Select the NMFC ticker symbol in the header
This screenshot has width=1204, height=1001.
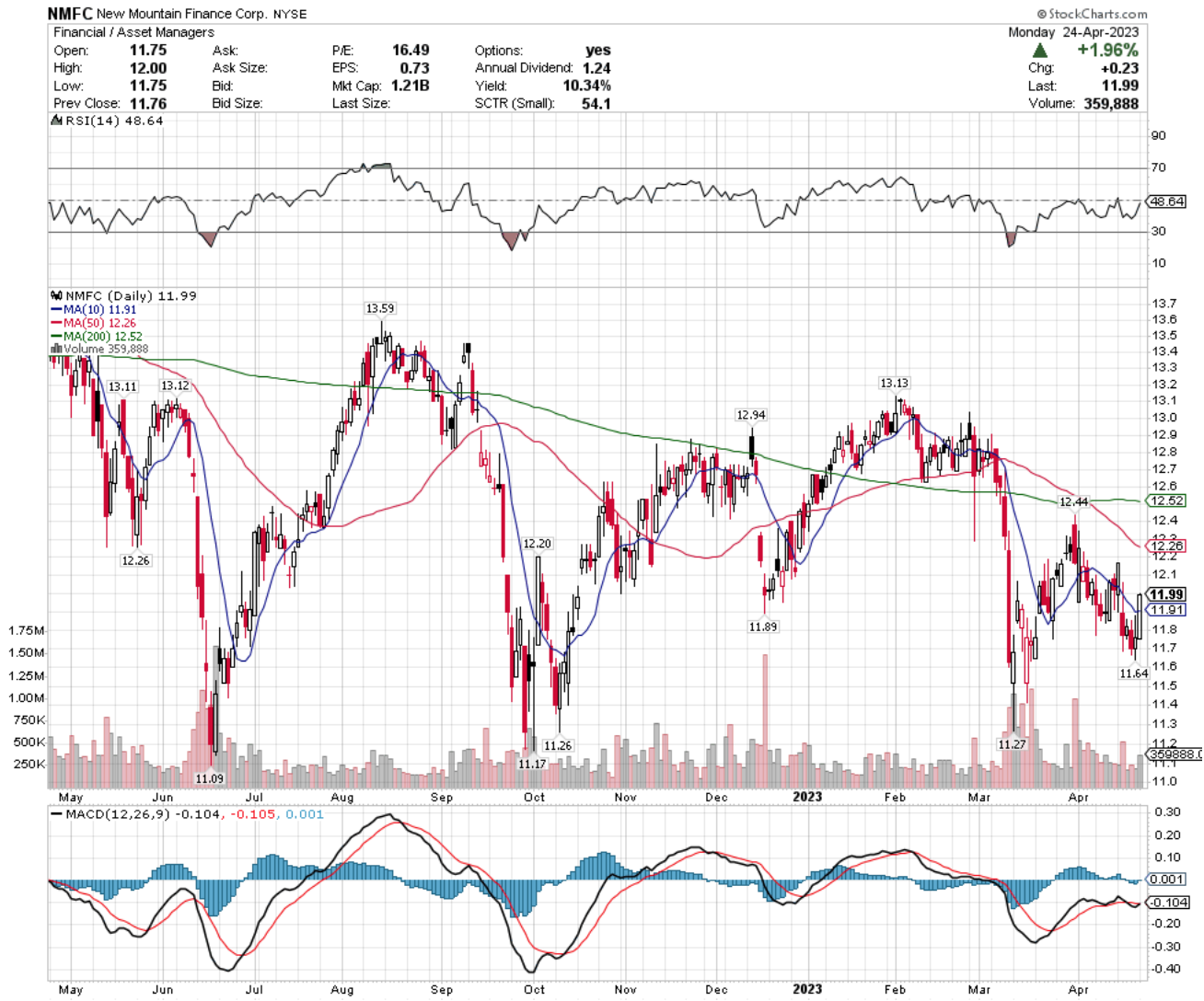pos(70,14)
